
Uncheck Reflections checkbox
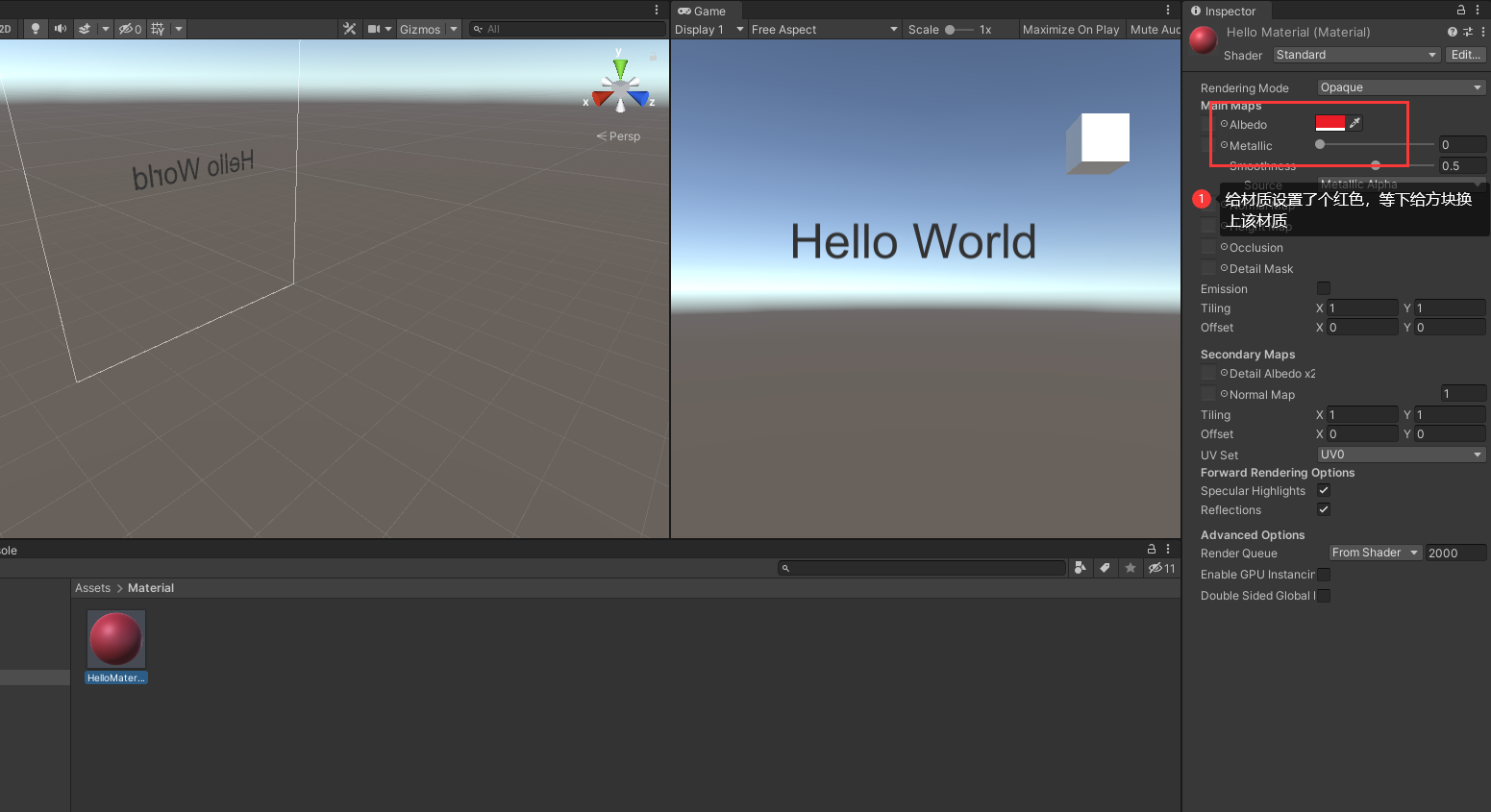pos(1324,509)
